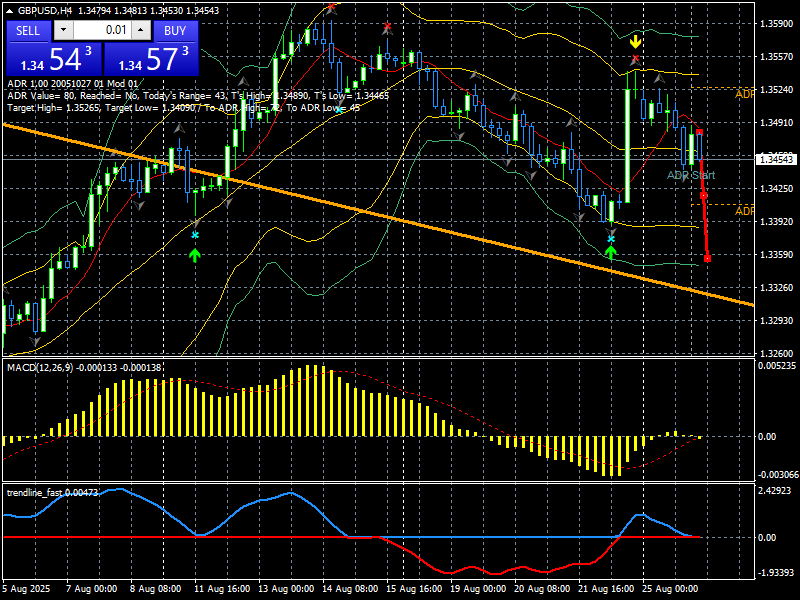
Task: Click the red X marker near the 15 Aug high
Action: 387,27
